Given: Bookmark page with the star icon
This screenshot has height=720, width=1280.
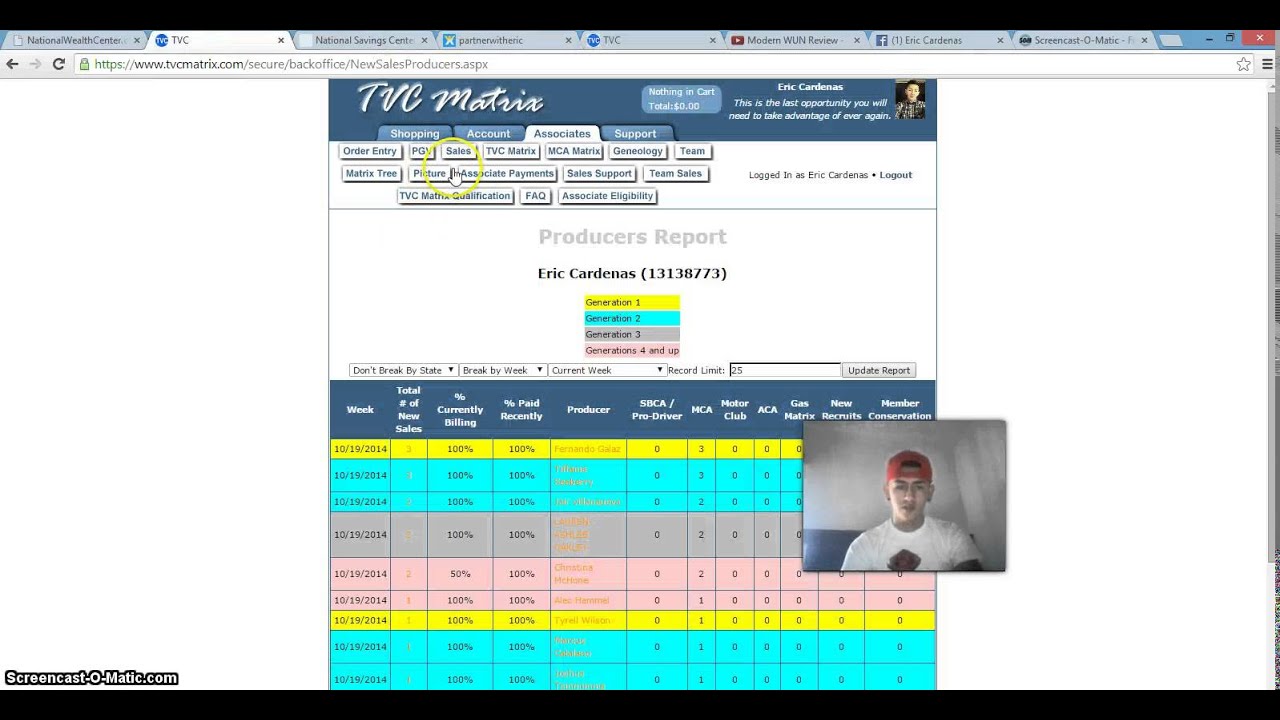Looking at the screenshot, I should click(1243, 64).
